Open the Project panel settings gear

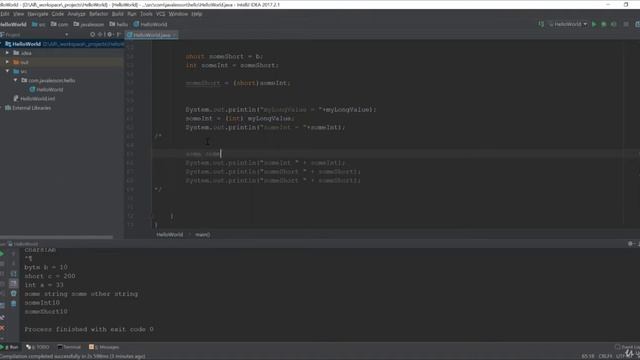(109, 35)
